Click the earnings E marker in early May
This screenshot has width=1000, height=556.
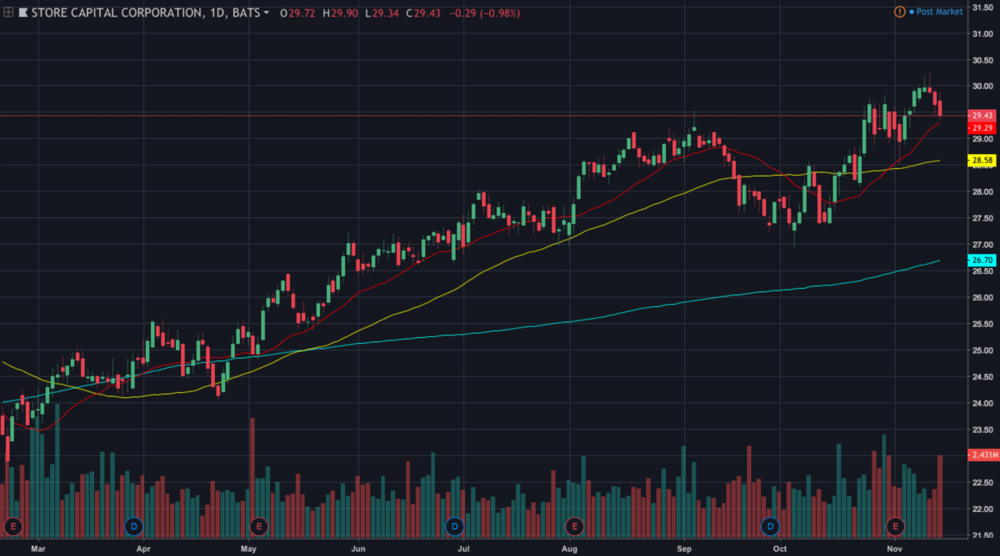point(258,525)
